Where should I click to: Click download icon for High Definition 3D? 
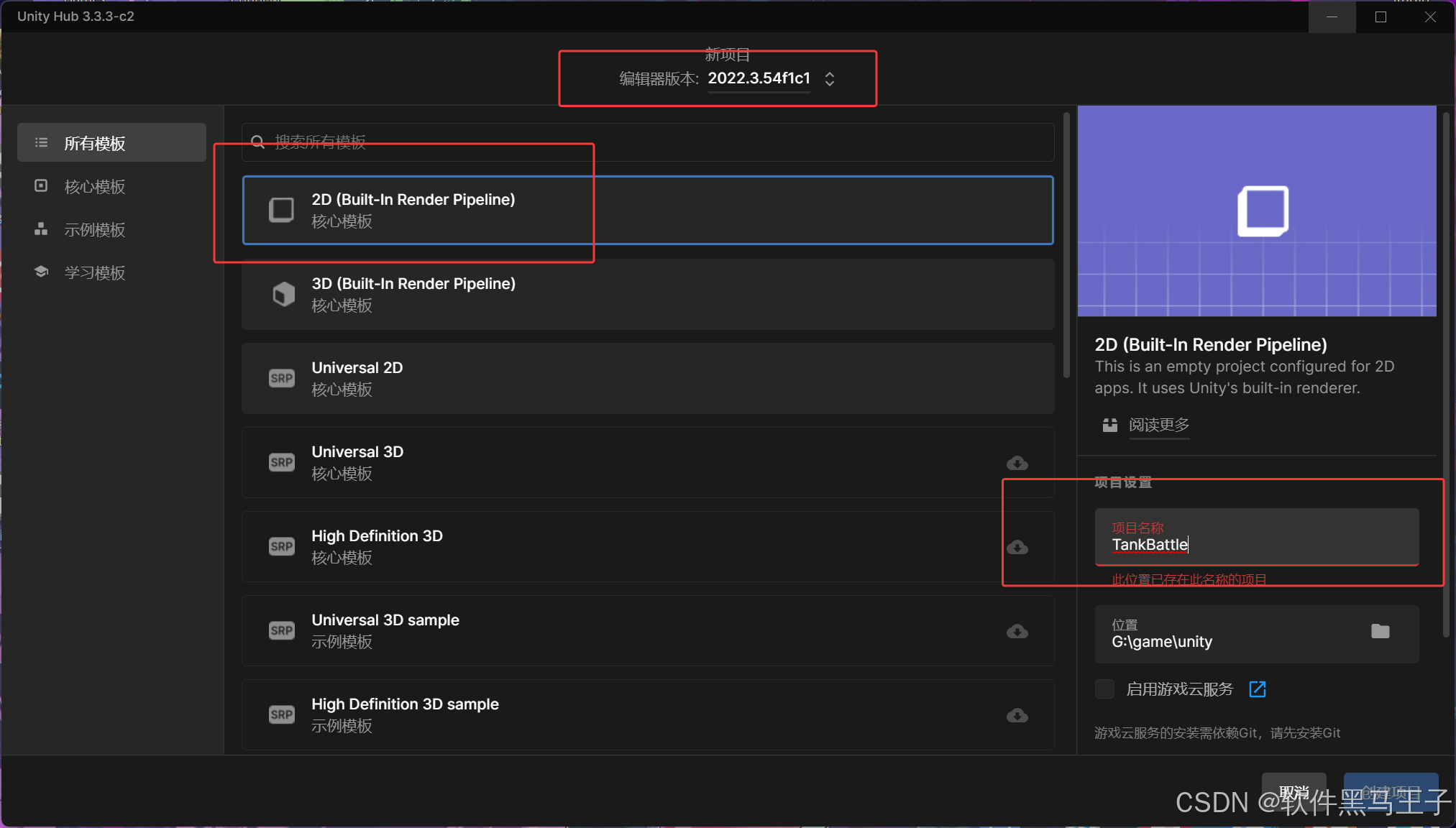pyautogui.click(x=1017, y=547)
